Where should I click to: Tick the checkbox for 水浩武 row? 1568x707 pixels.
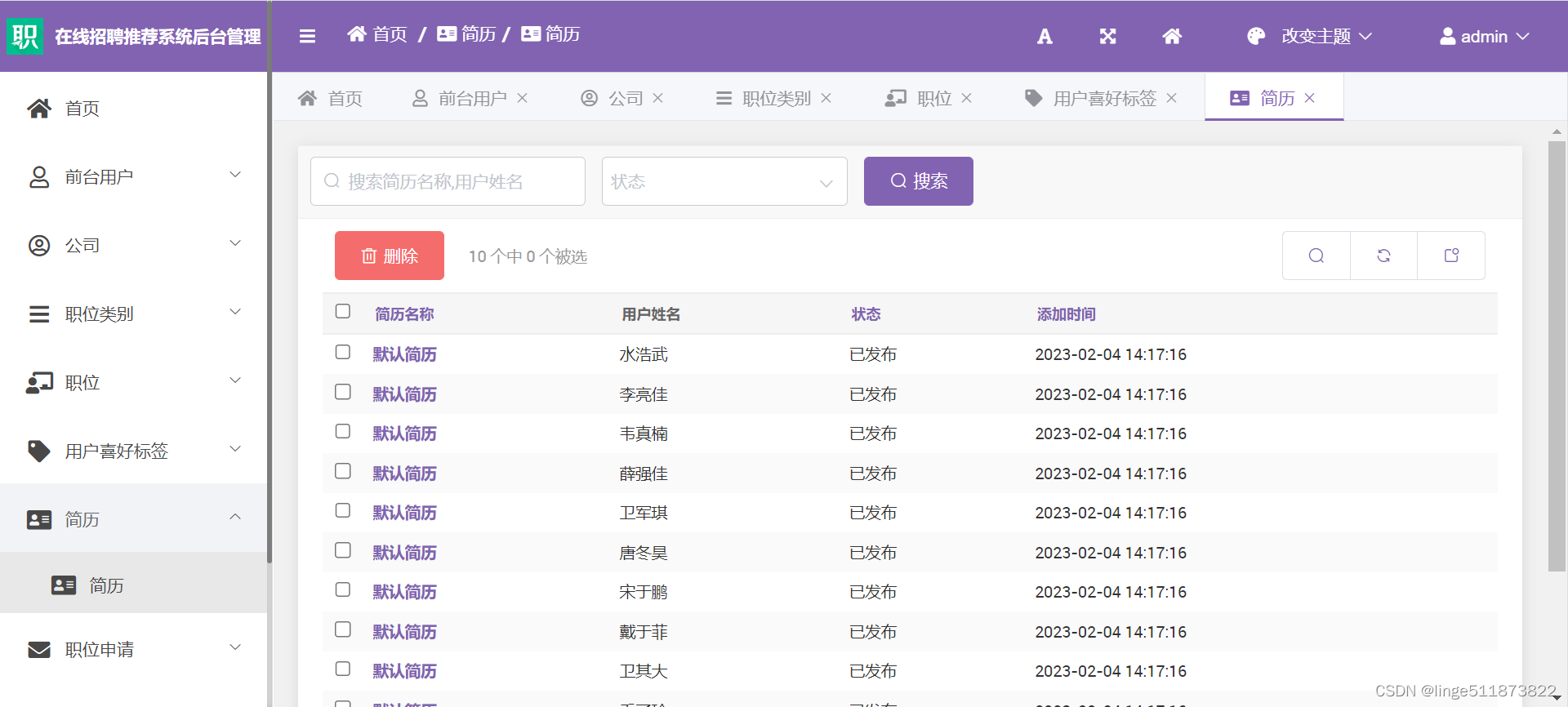point(343,352)
